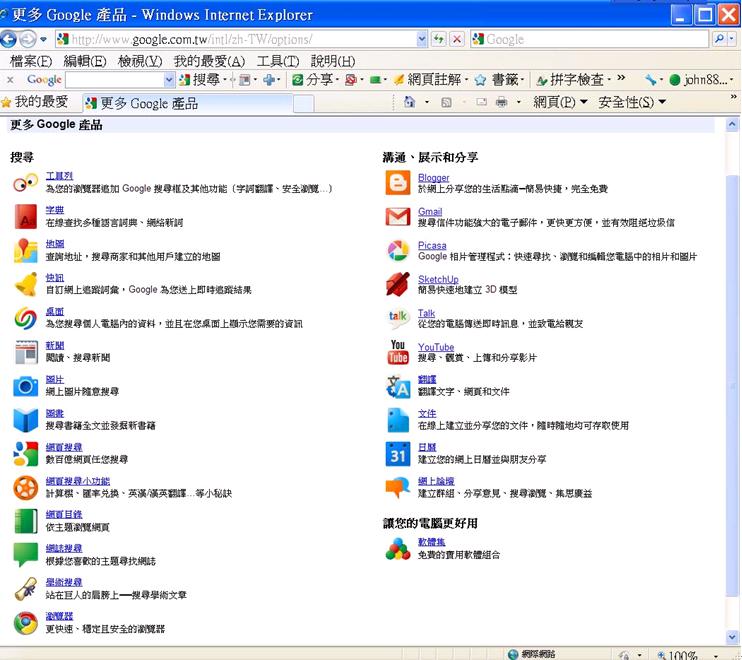Open the Picasa link
The height and width of the screenshot is (660, 742).
click(x=432, y=245)
